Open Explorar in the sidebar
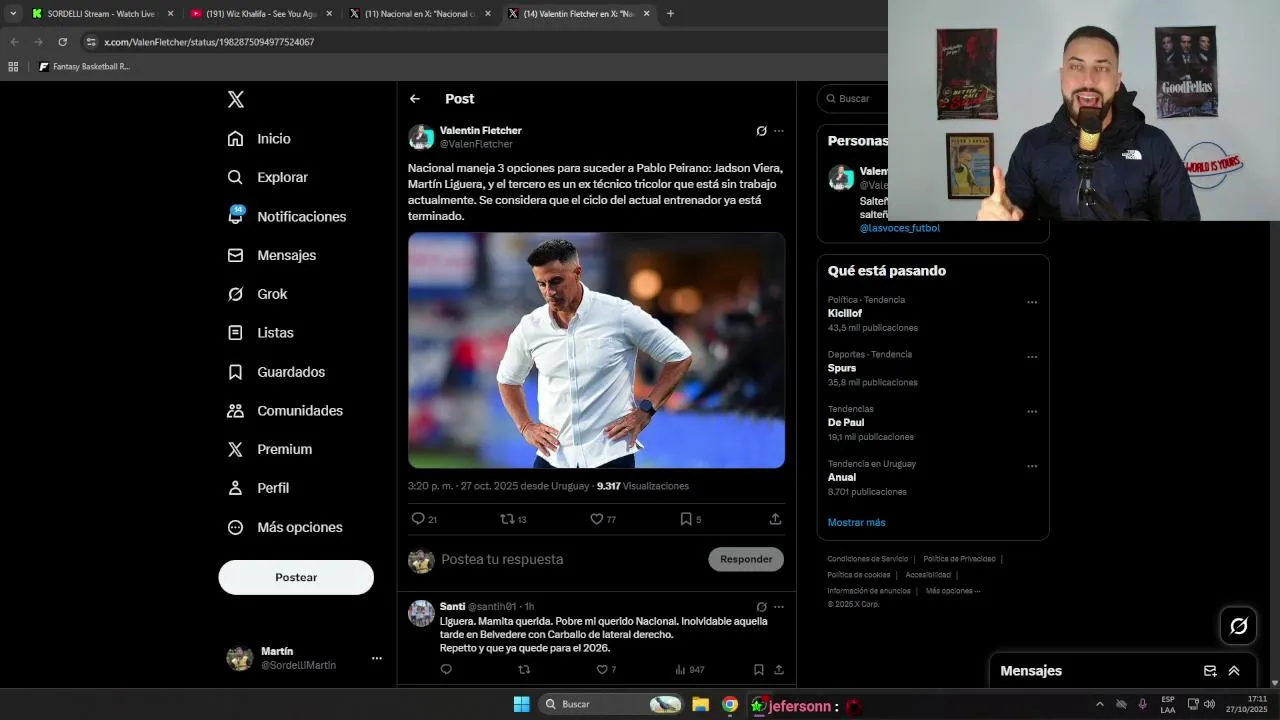Screen dimensions: 1280x720 pos(267,177)
